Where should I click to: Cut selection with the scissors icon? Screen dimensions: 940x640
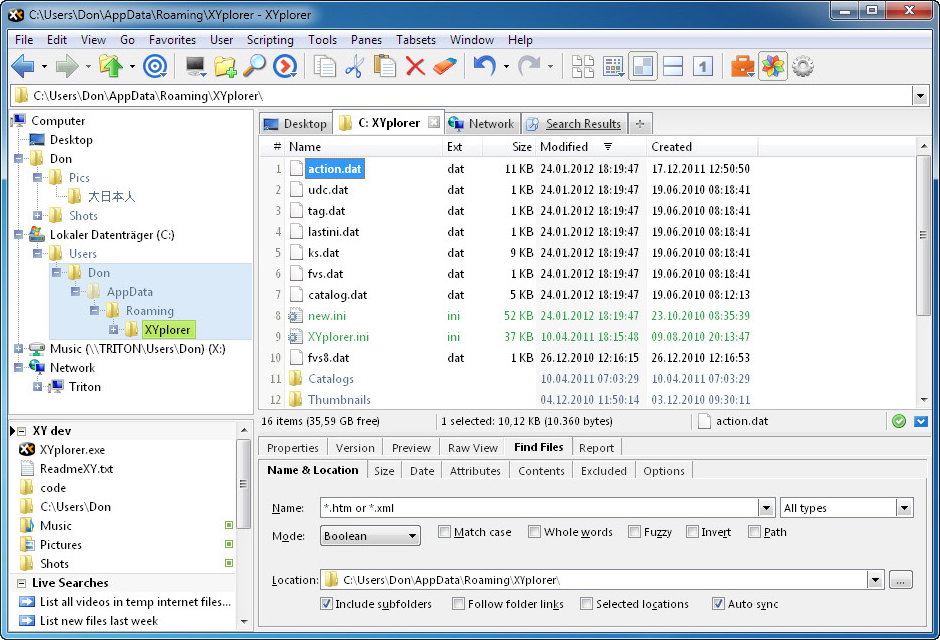click(x=354, y=66)
